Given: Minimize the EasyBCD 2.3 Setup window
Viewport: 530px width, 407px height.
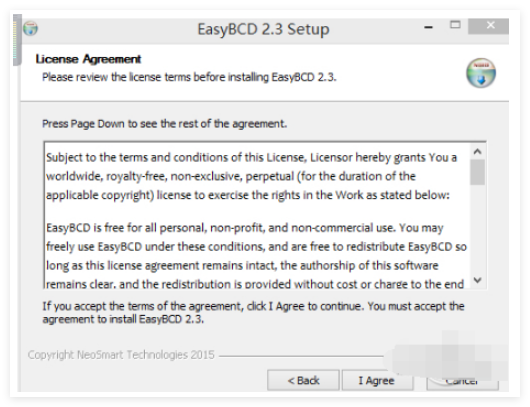Looking at the screenshot, I should coord(429,27).
